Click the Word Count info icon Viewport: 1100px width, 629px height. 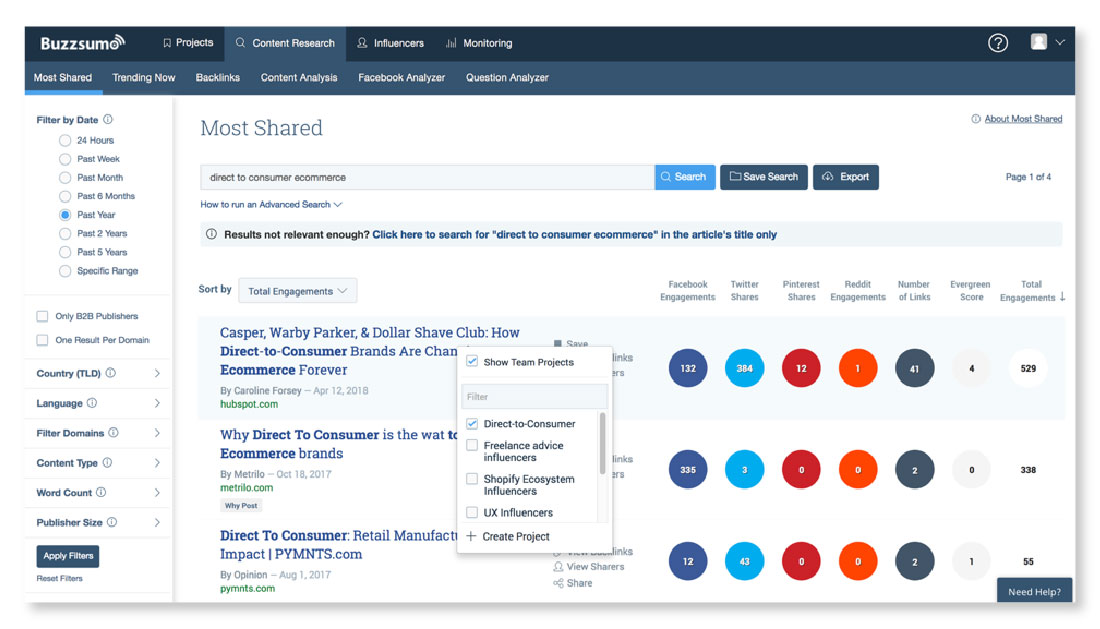(101, 492)
